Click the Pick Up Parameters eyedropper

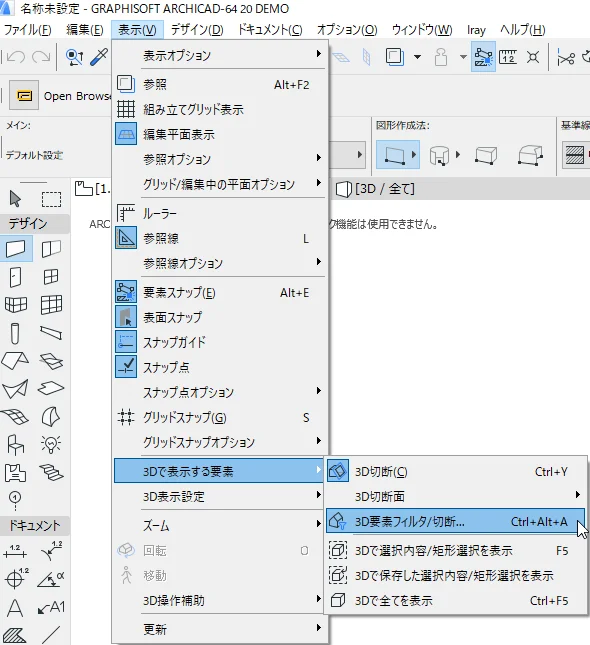99,57
